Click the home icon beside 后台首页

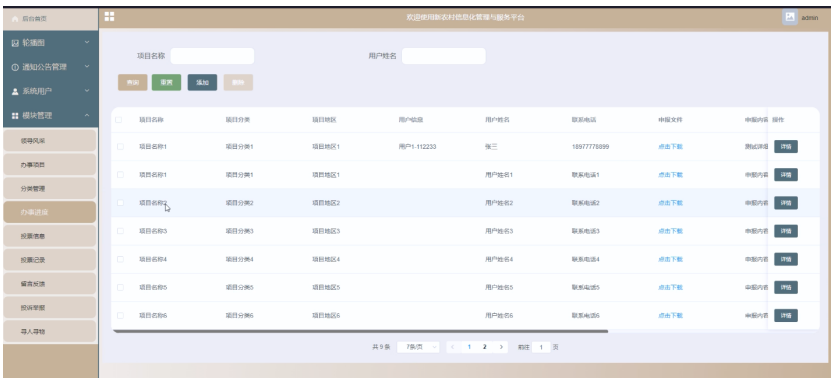(14, 19)
